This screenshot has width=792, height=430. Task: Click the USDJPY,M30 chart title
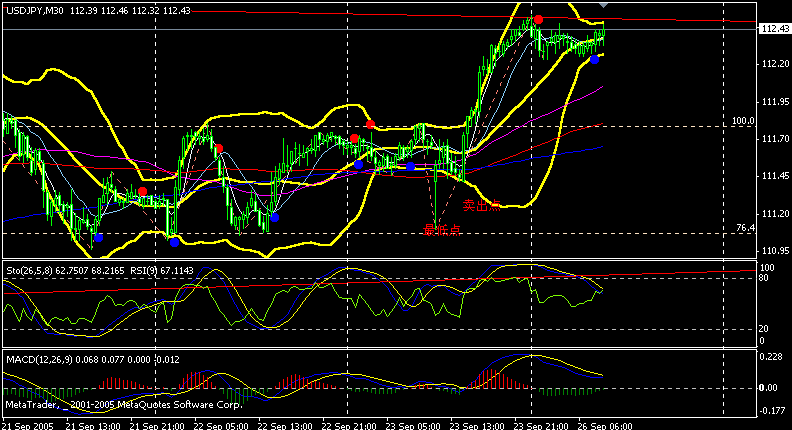click(x=35, y=11)
